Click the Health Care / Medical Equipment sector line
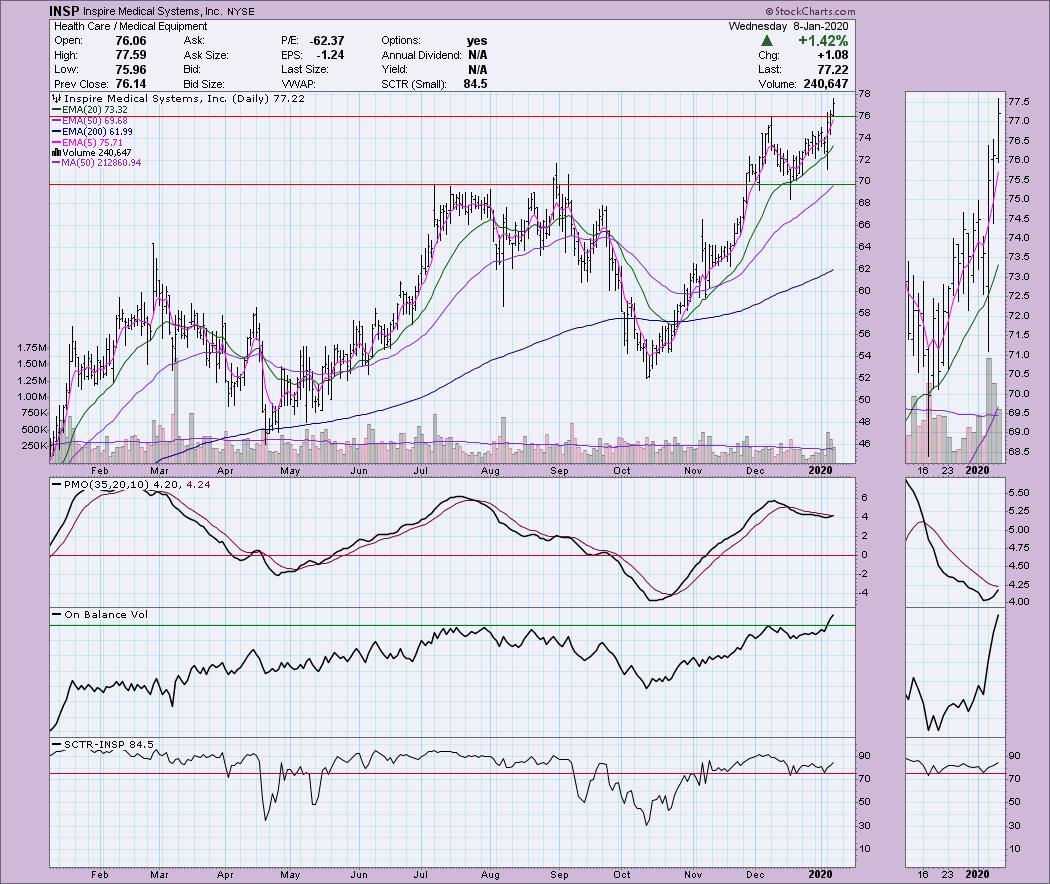The width and height of the screenshot is (1050, 884). (131, 26)
